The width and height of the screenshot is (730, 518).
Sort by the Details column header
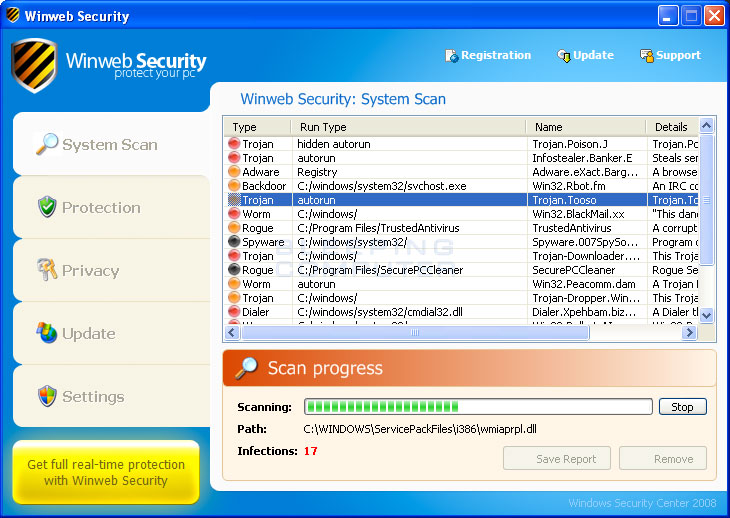pyautogui.click(x=672, y=127)
